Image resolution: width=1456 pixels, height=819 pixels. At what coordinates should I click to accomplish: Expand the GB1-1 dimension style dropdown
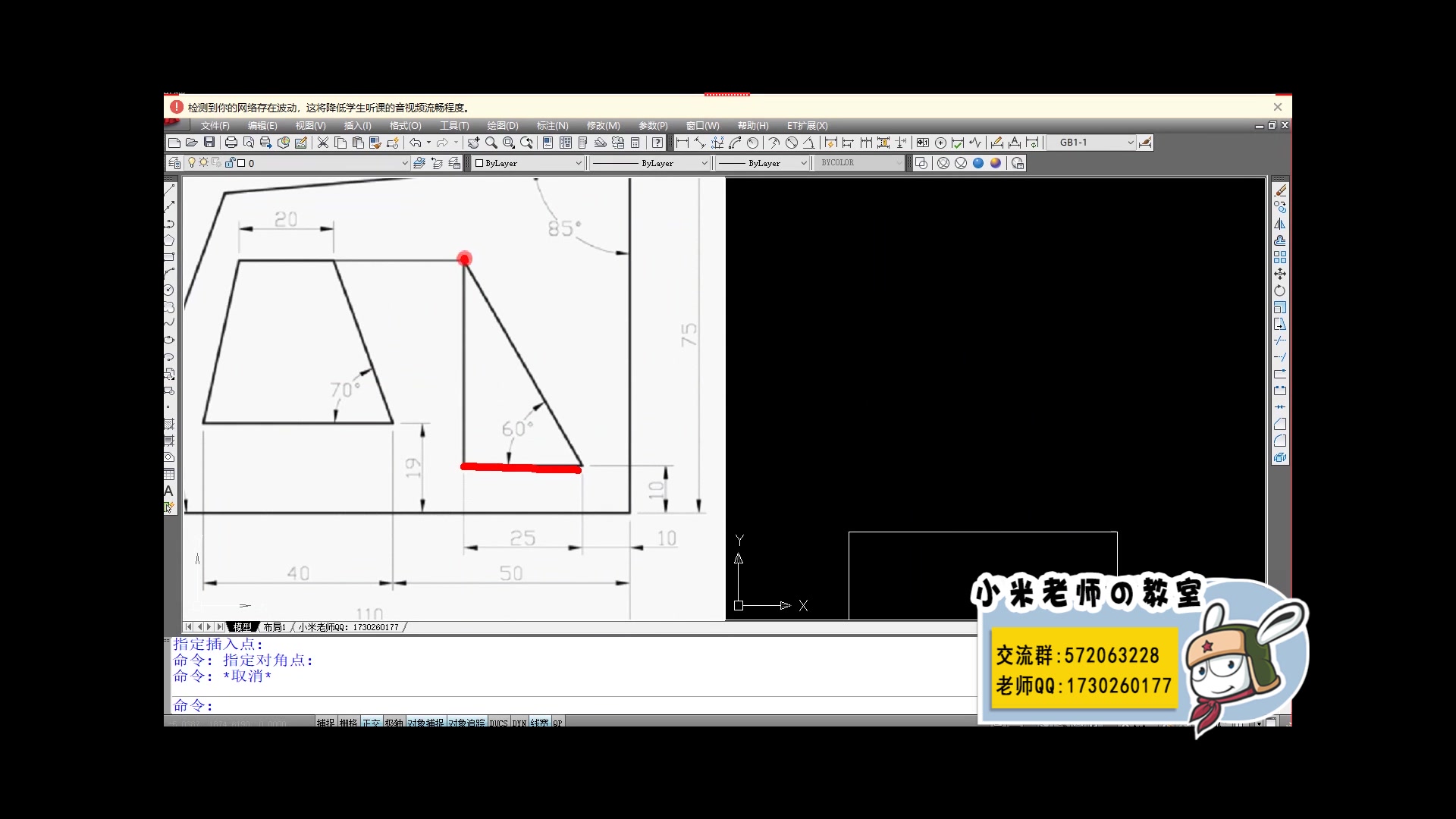1129,143
